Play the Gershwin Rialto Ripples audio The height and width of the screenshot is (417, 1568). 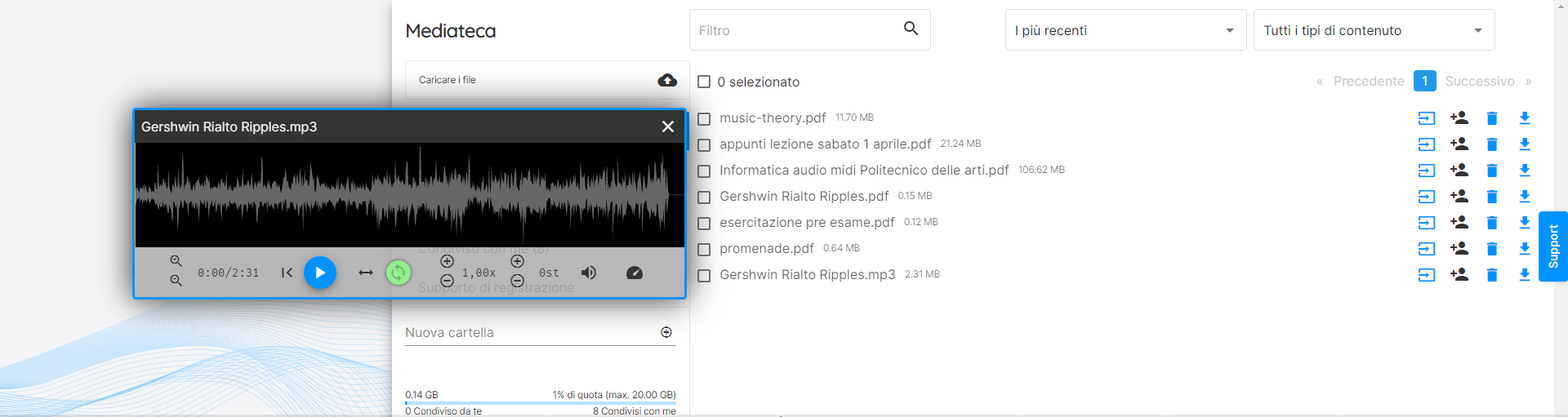(320, 273)
